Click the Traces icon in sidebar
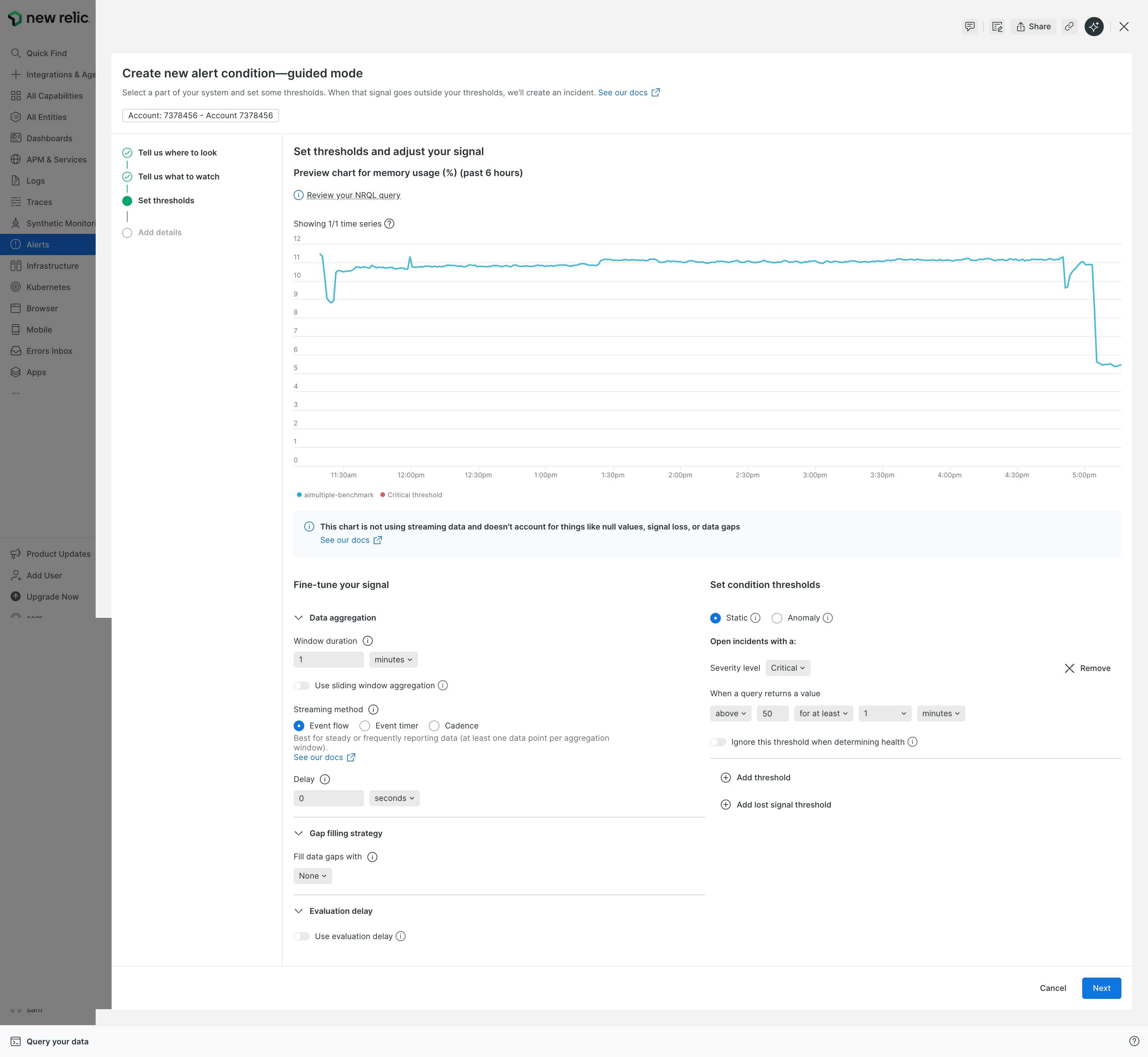The image size is (1148, 1057). [16, 202]
